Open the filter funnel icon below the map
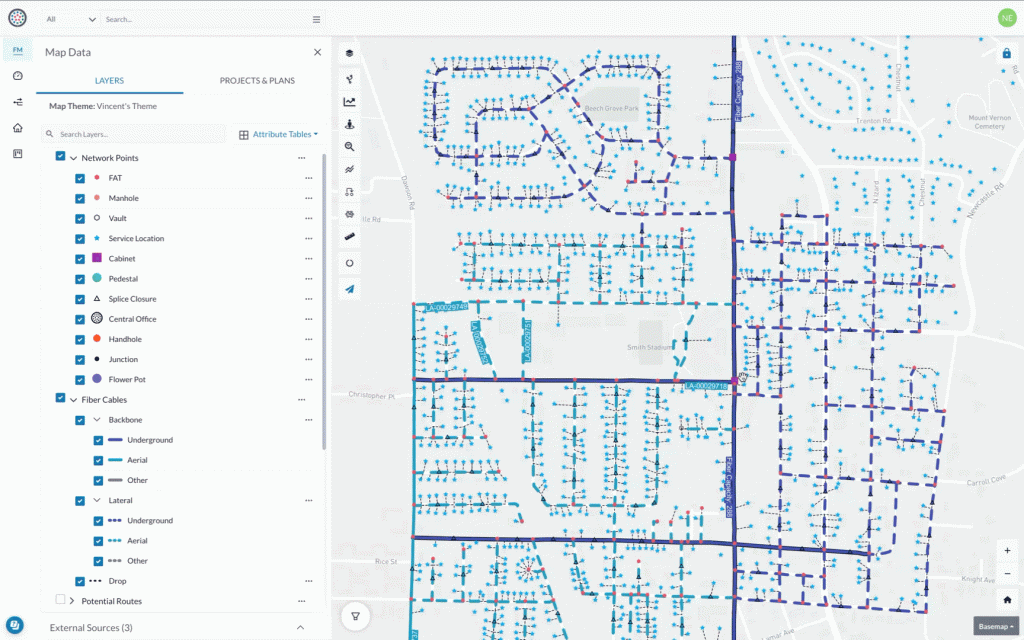 pyautogui.click(x=355, y=616)
